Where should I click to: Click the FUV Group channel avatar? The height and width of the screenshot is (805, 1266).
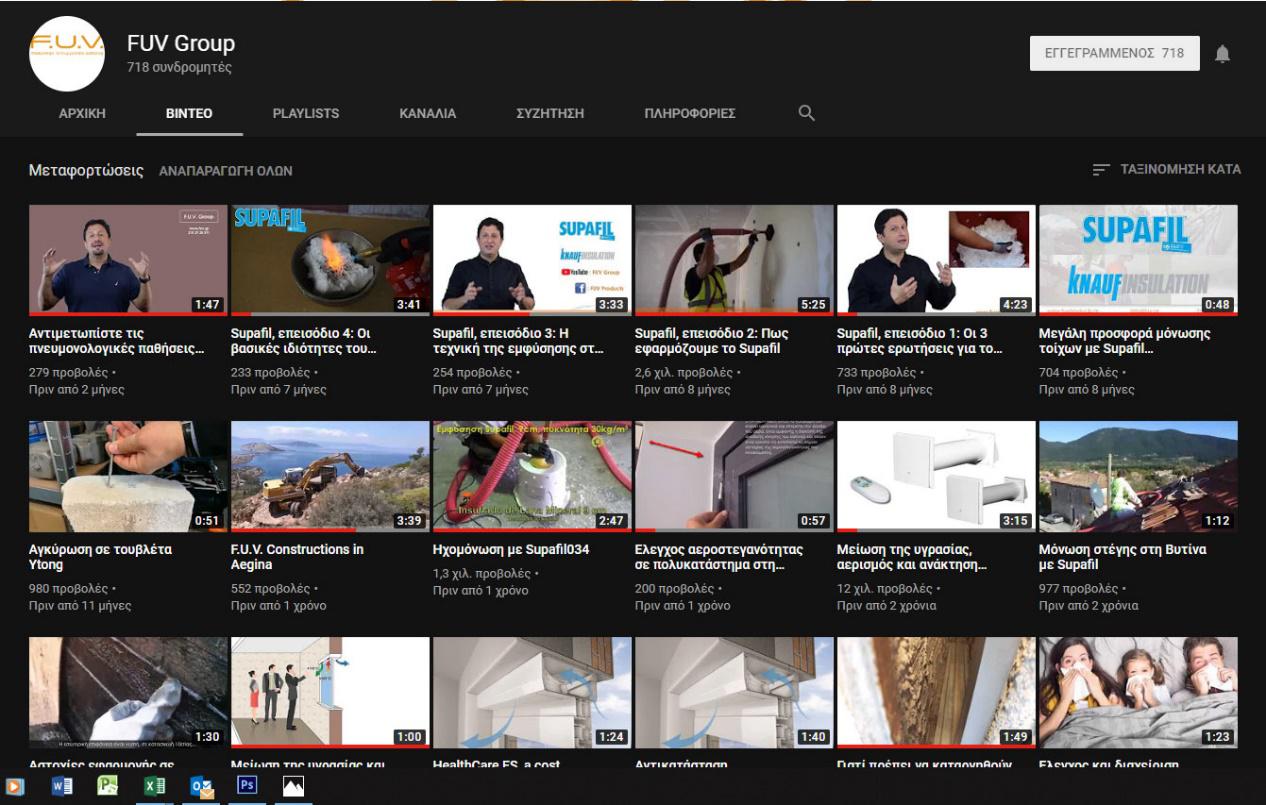pos(68,54)
